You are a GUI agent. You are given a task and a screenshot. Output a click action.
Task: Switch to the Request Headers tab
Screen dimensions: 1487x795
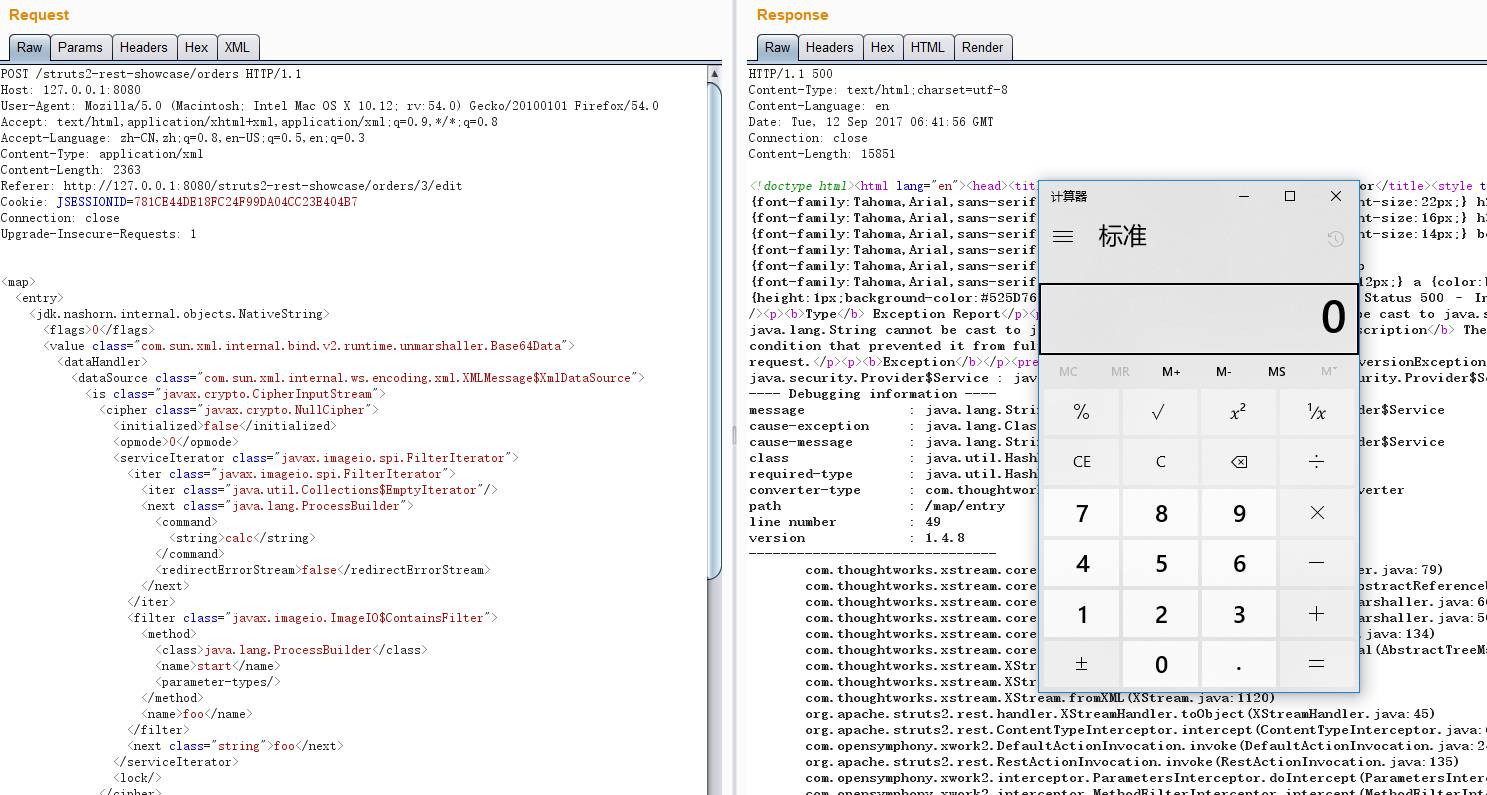click(143, 47)
